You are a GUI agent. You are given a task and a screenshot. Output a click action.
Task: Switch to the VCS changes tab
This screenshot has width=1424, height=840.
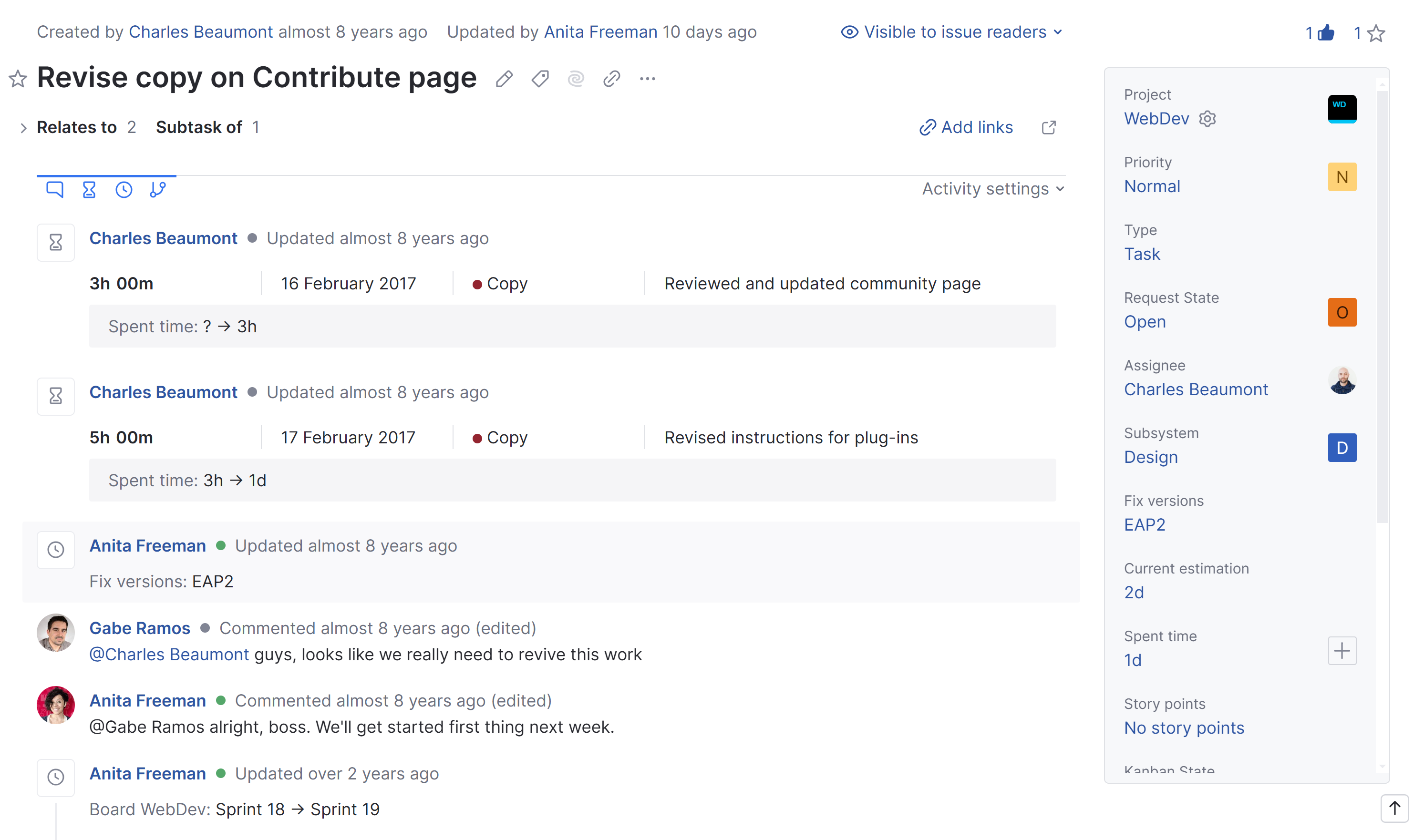tap(158, 189)
